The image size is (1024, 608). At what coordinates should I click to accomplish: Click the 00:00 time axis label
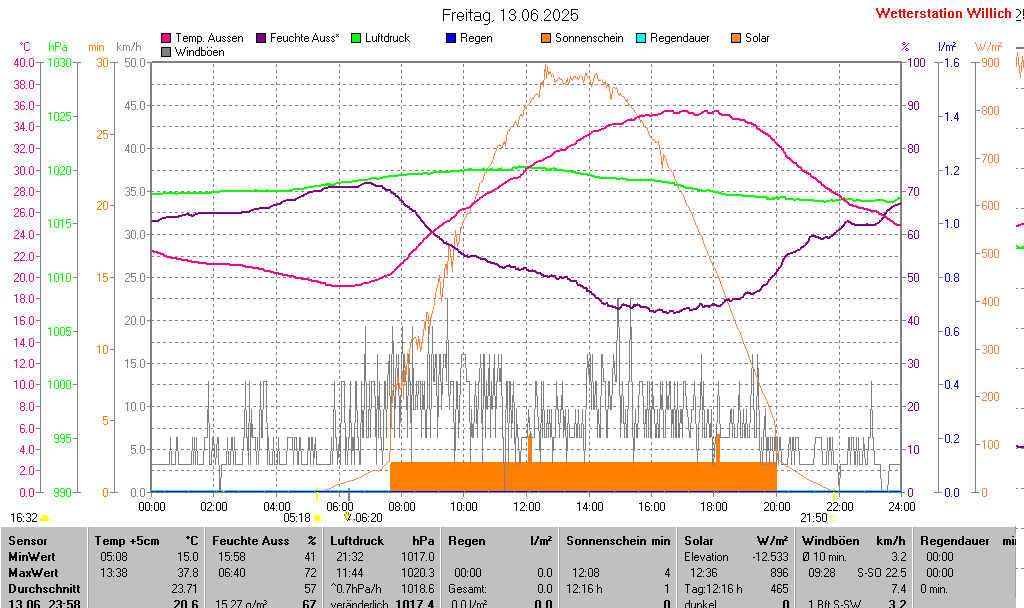point(152,506)
